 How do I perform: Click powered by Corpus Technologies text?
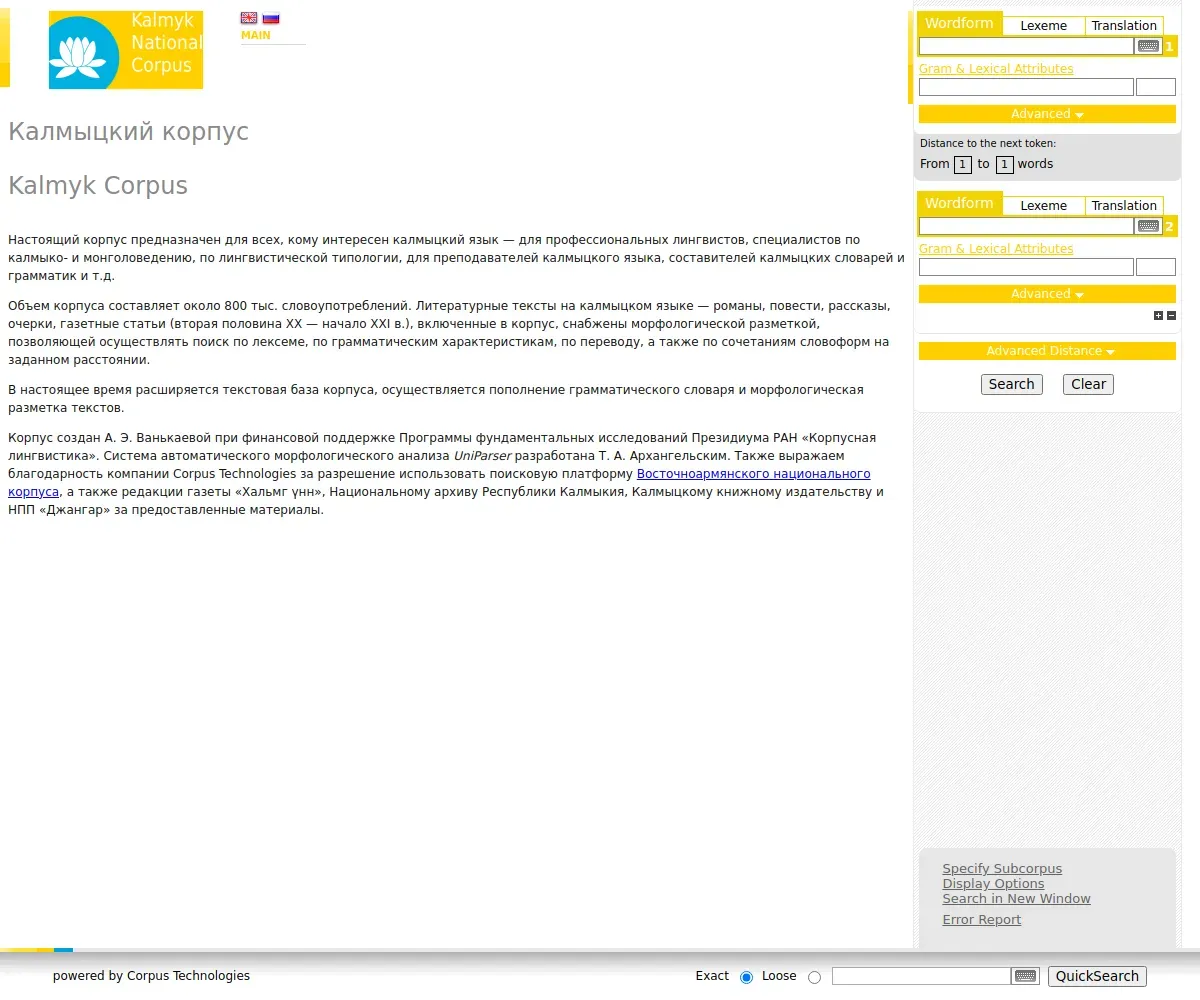(151, 976)
